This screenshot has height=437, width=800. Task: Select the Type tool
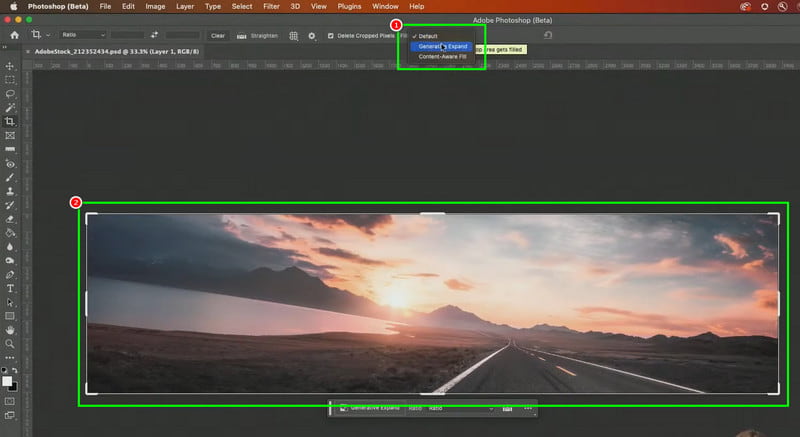[10, 289]
